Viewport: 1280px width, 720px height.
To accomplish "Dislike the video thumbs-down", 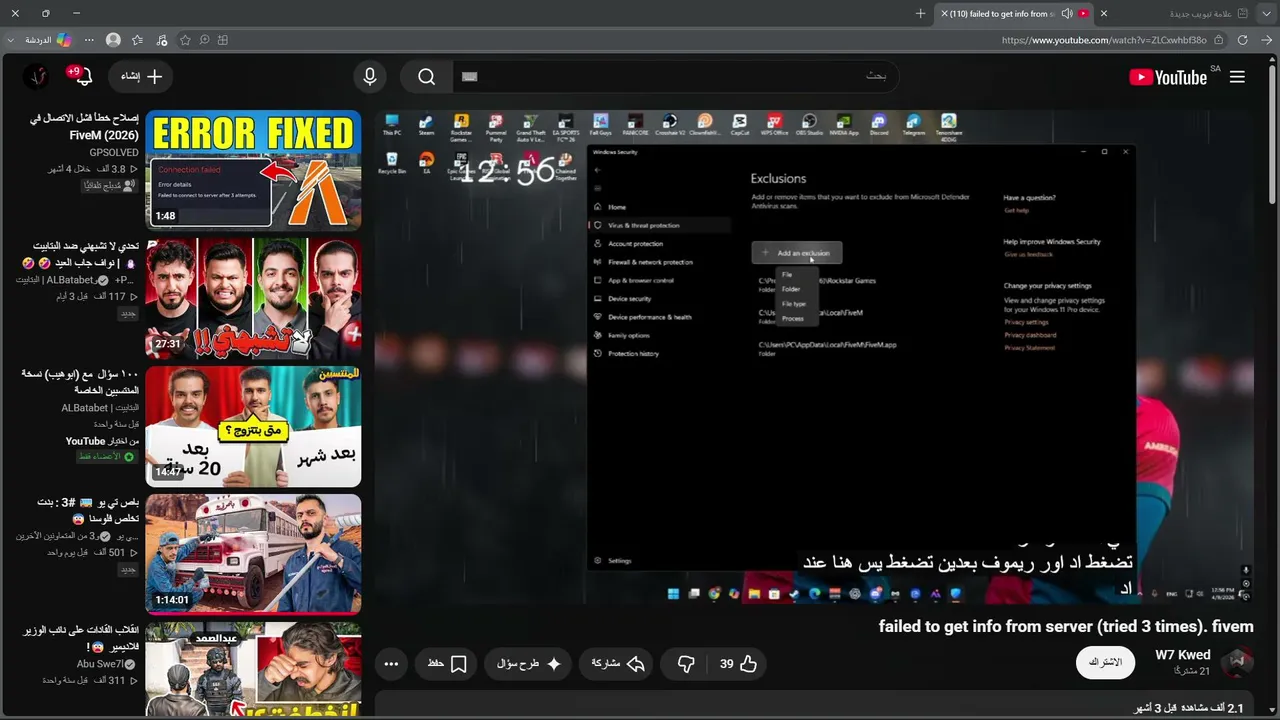I will (686, 663).
